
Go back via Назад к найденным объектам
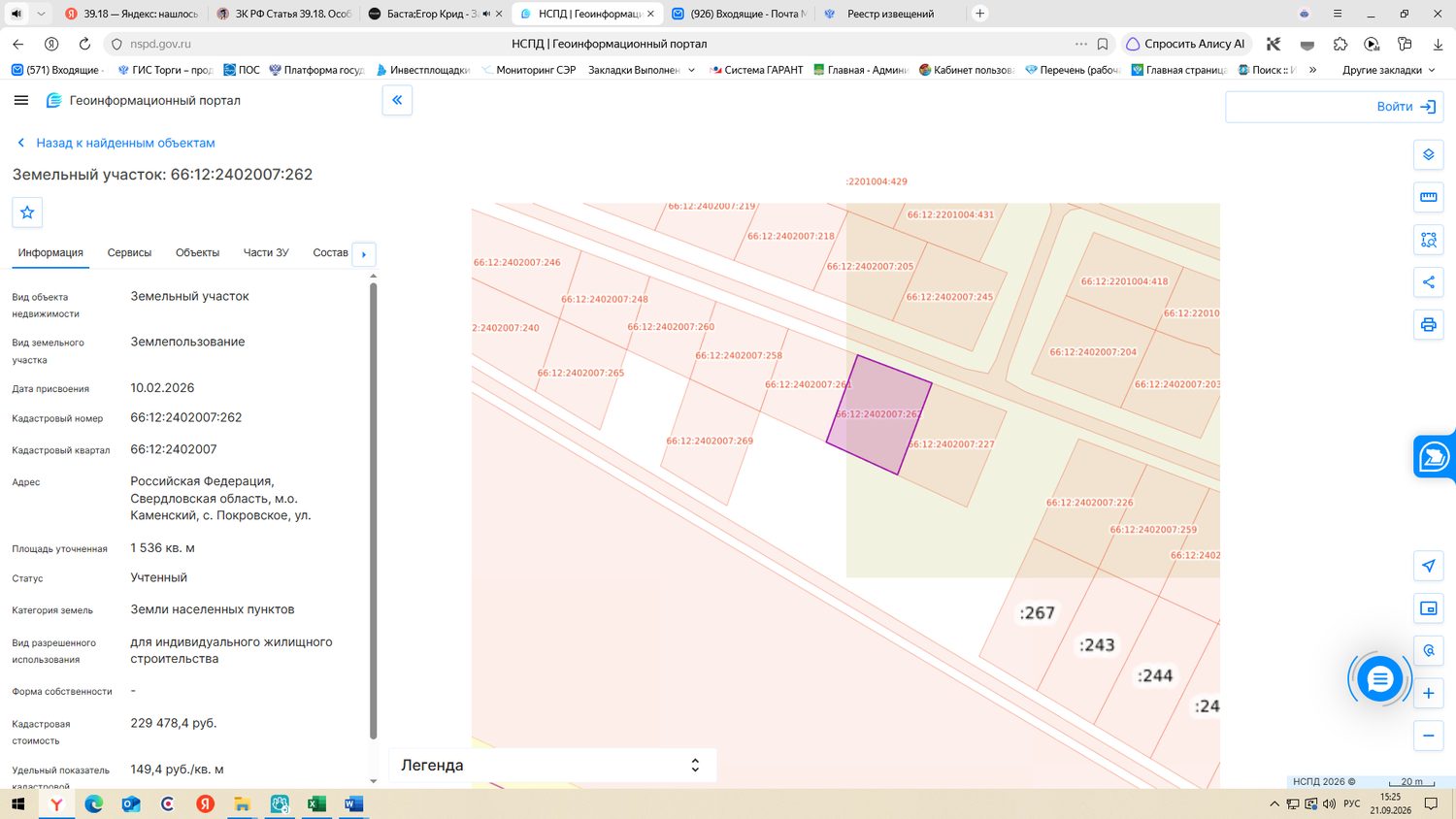tap(116, 143)
